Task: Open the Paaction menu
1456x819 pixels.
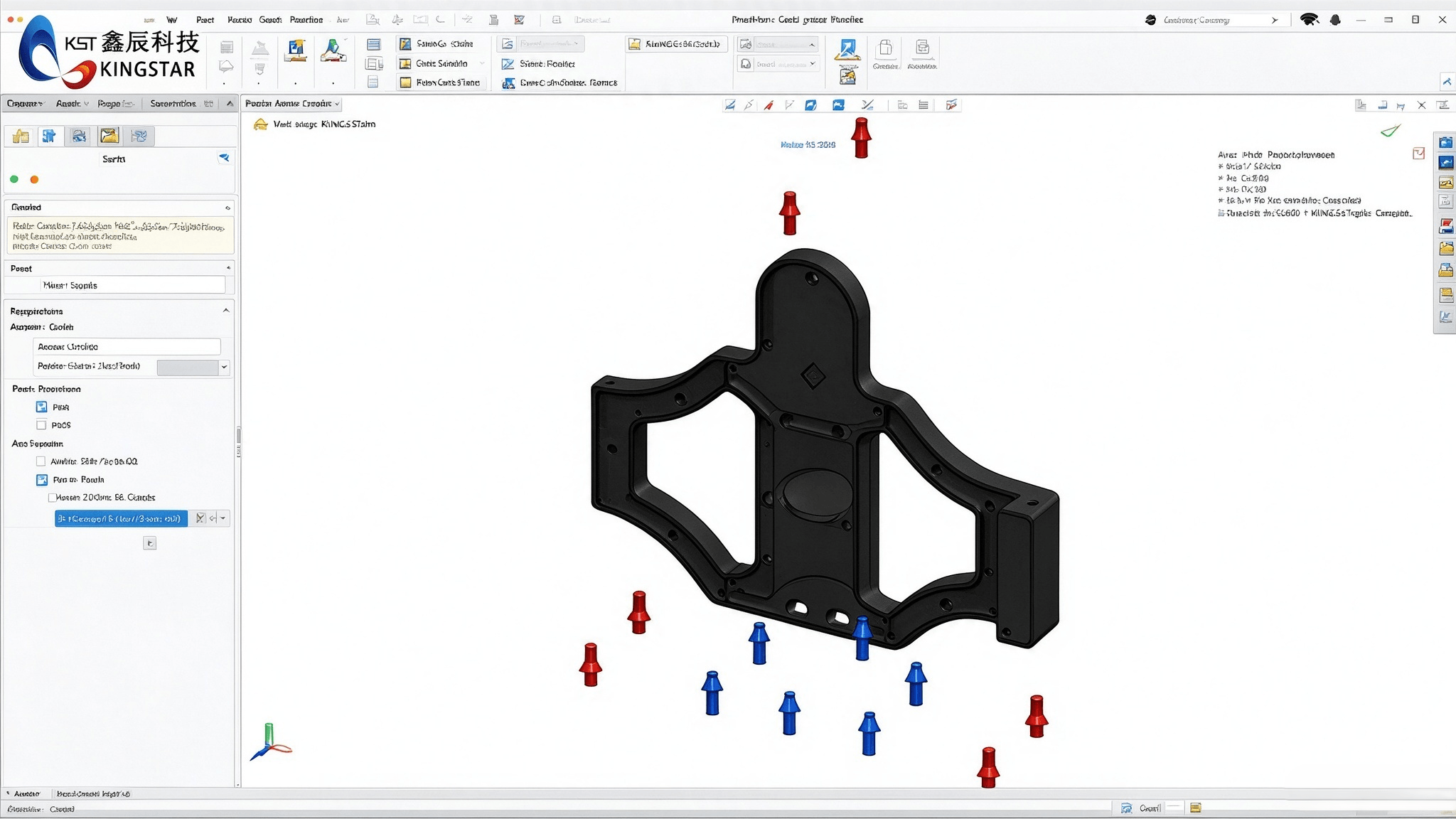Action: [x=306, y=20]
